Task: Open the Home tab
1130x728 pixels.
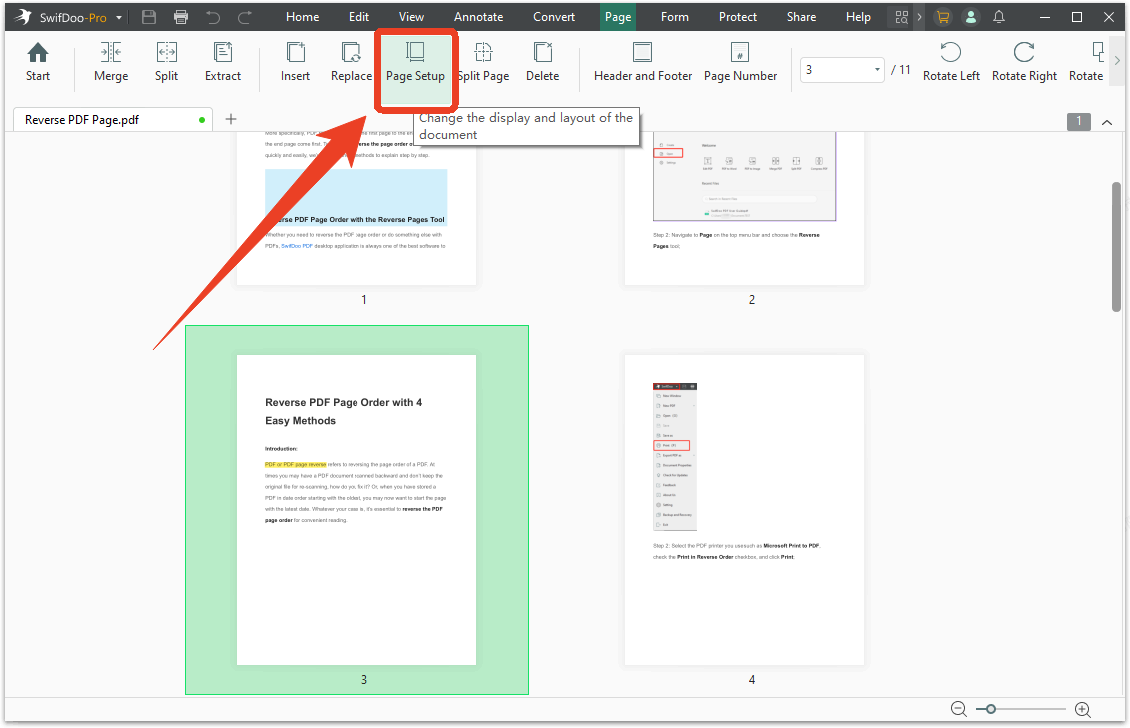Action: tap(302, 17)
